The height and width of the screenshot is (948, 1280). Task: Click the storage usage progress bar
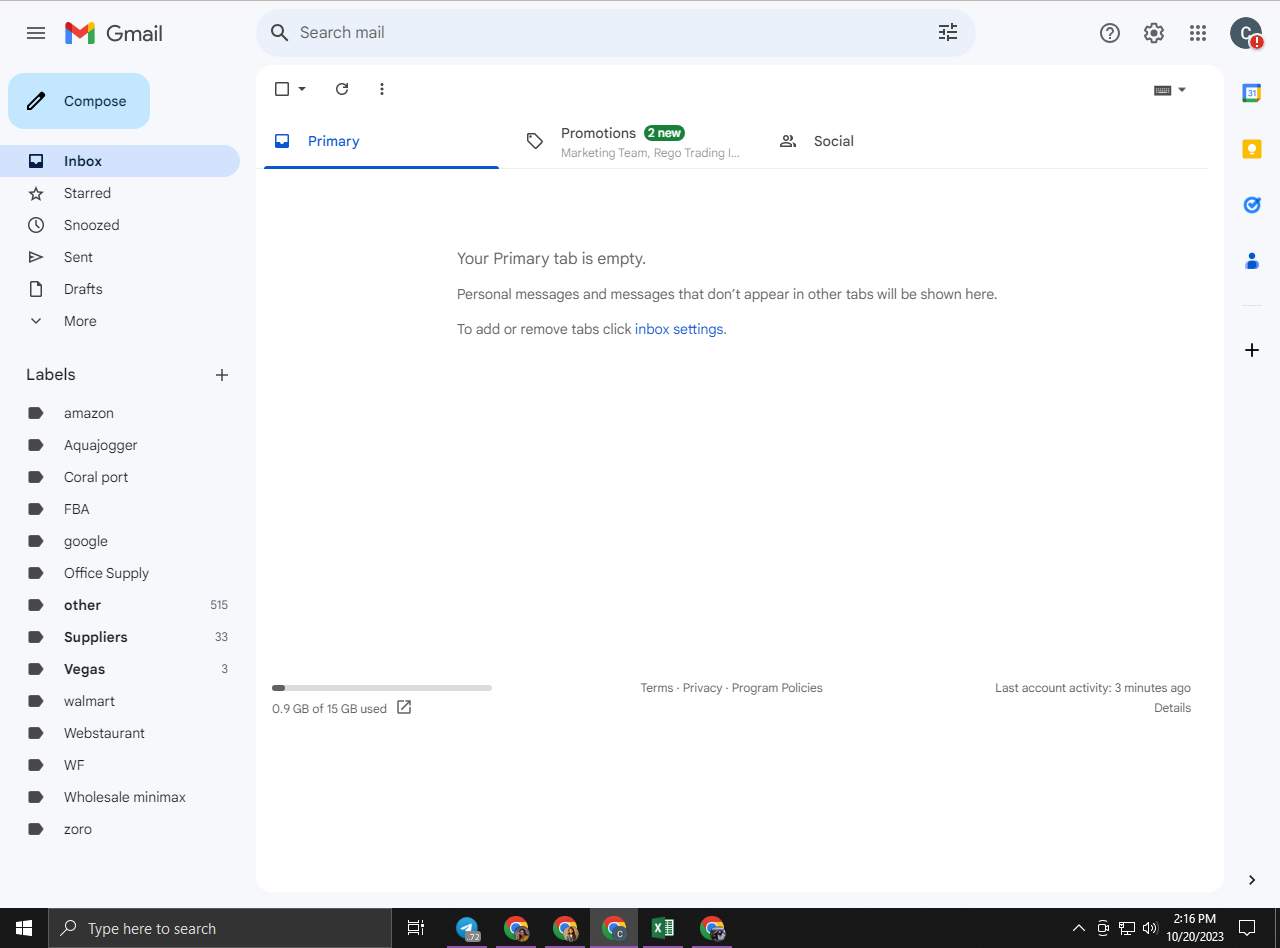pyautogui.click(x=382, y=688)
